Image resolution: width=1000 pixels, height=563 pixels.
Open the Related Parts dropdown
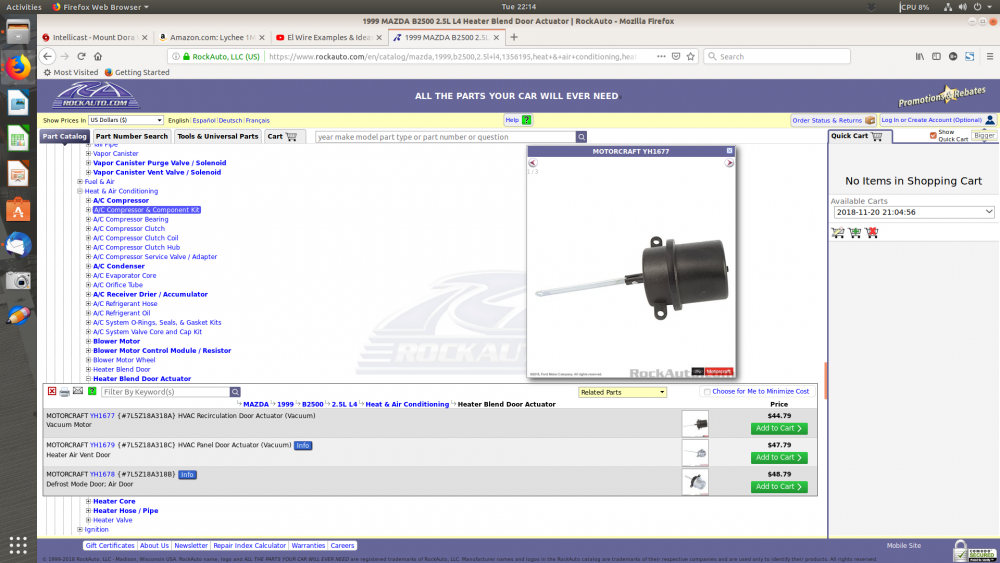point(622,392)
